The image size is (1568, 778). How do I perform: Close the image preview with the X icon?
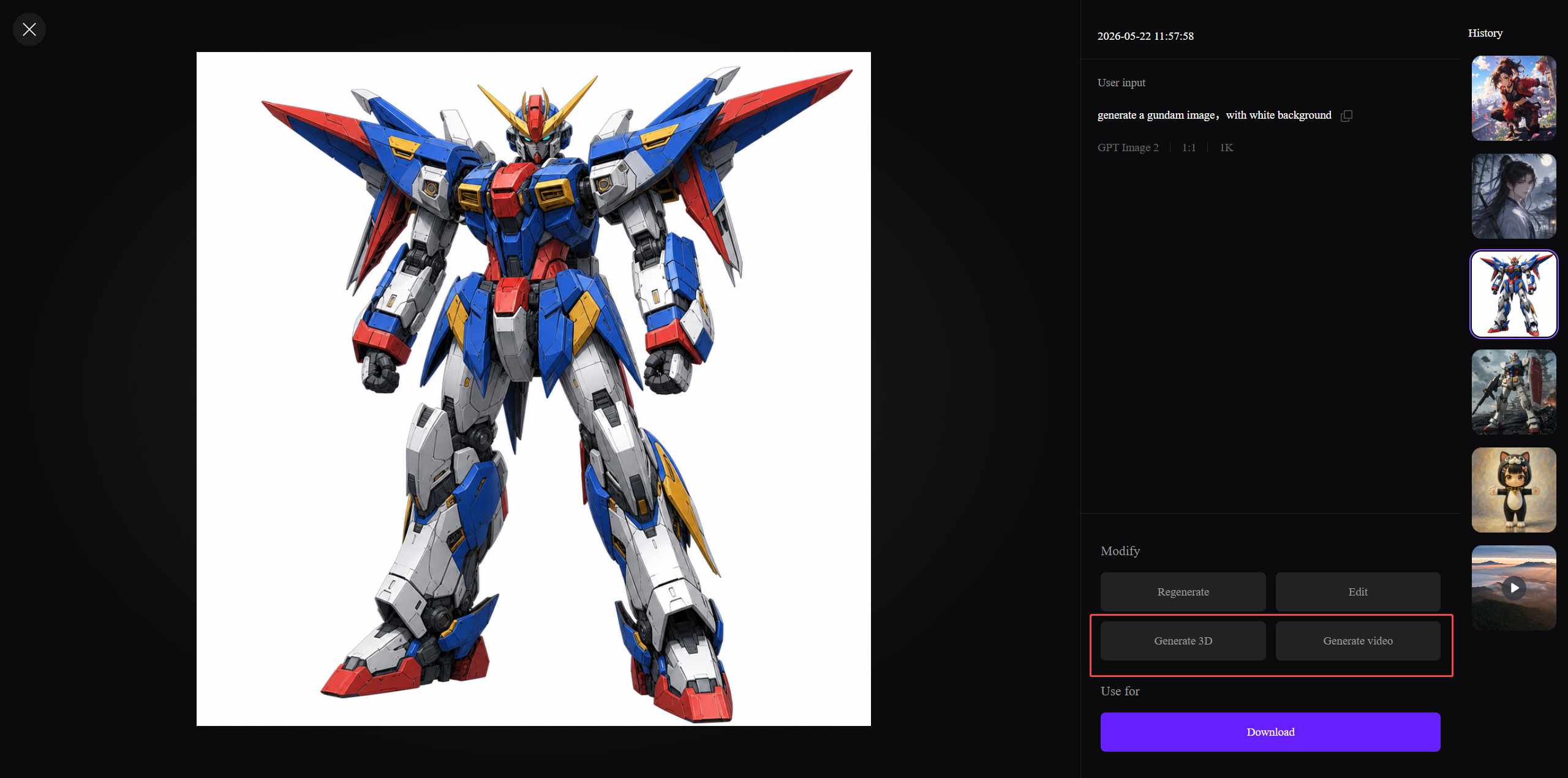pos(29,29)
